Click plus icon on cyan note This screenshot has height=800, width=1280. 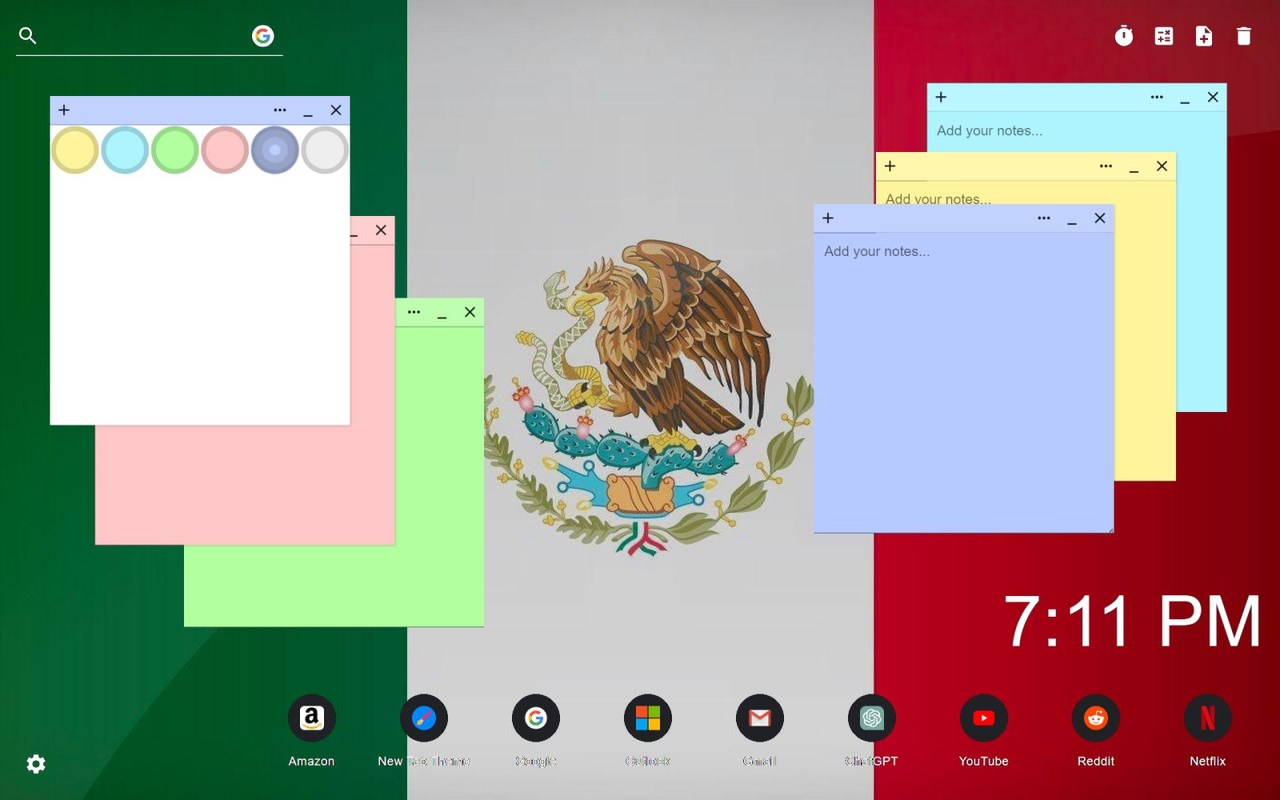pos(941,97)
